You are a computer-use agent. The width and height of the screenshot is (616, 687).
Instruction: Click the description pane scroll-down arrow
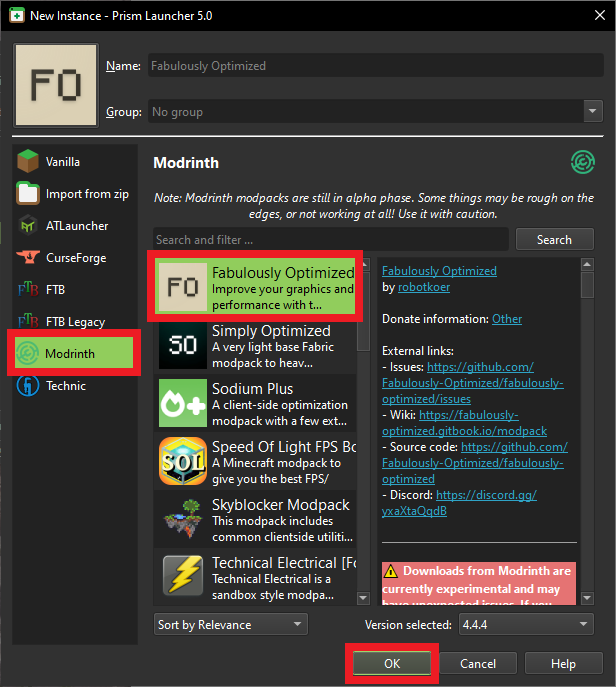coord(587,598)
